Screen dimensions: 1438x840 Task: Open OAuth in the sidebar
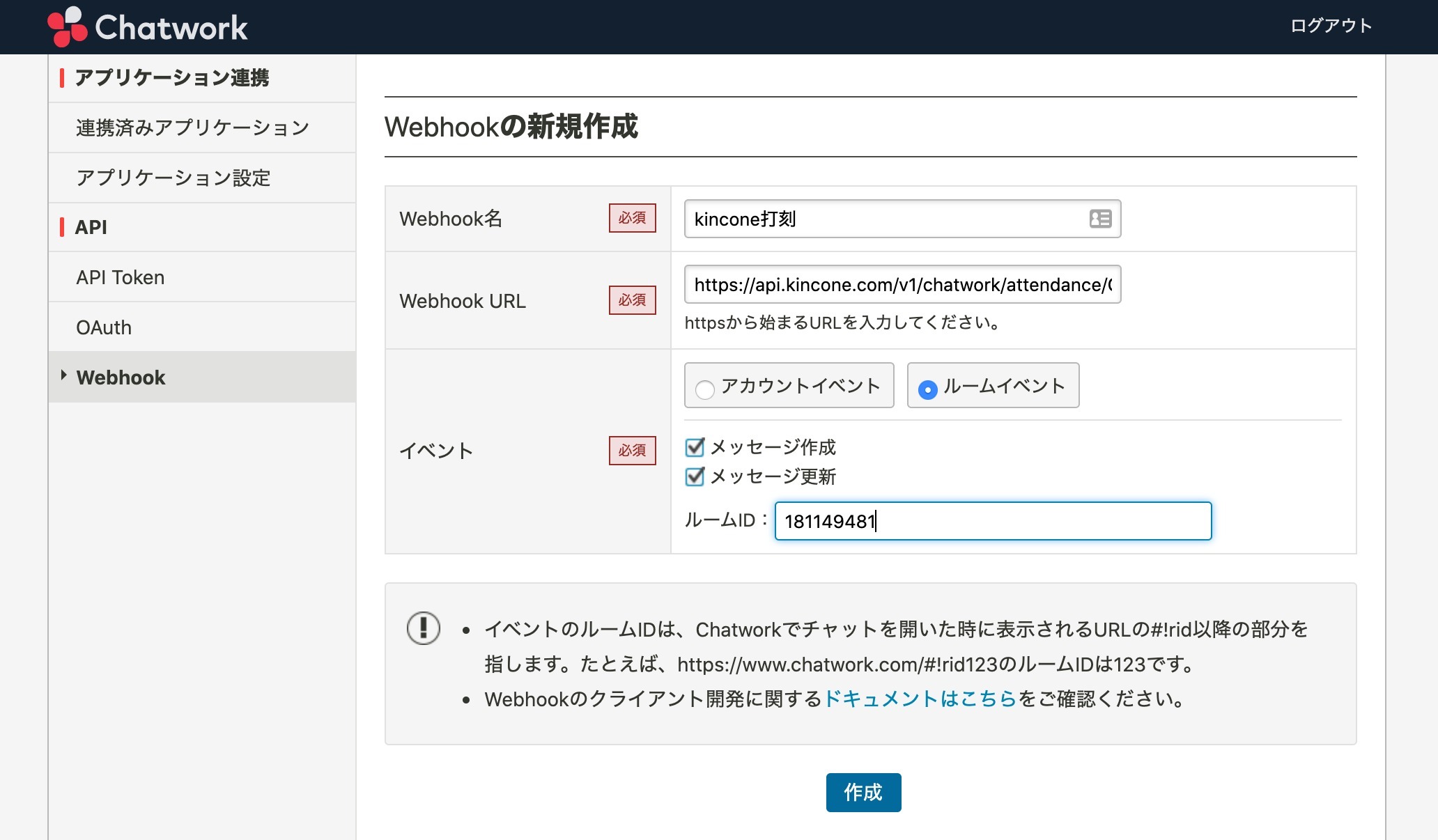[202, 327]
